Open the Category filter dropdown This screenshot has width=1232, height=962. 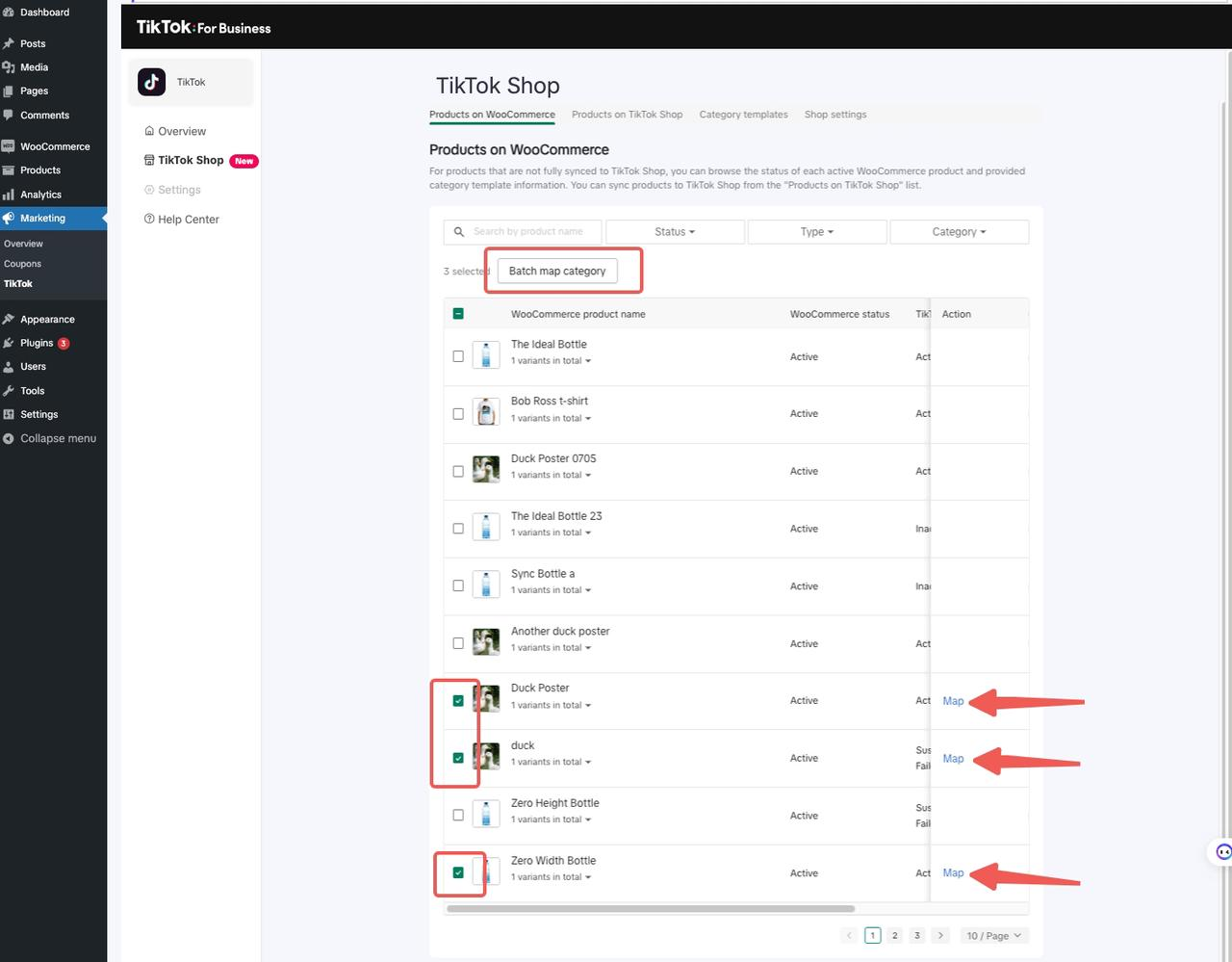tap(959, 232)
